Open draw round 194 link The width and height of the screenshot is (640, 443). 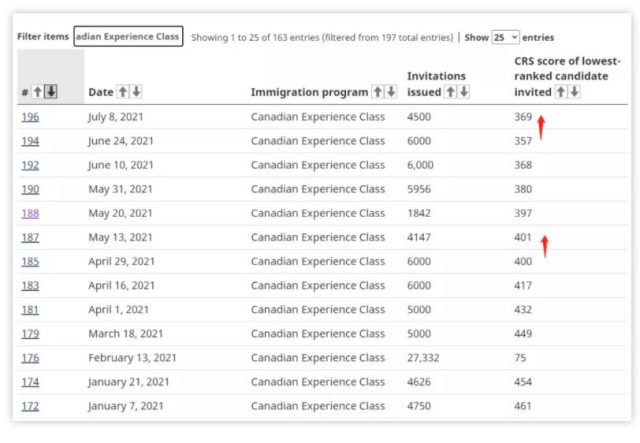[x=30, y=141]
